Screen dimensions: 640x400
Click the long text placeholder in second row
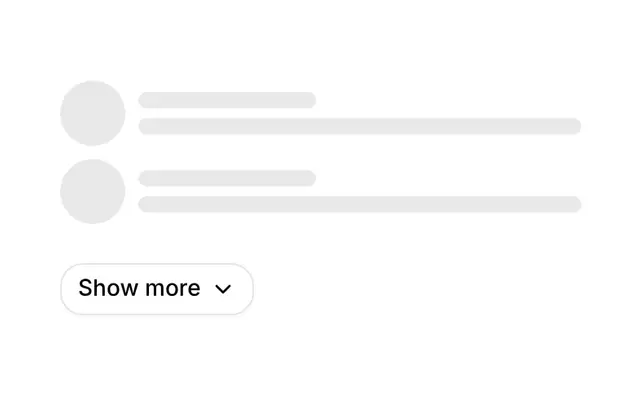pyautogui.click(x=360, y=204)
